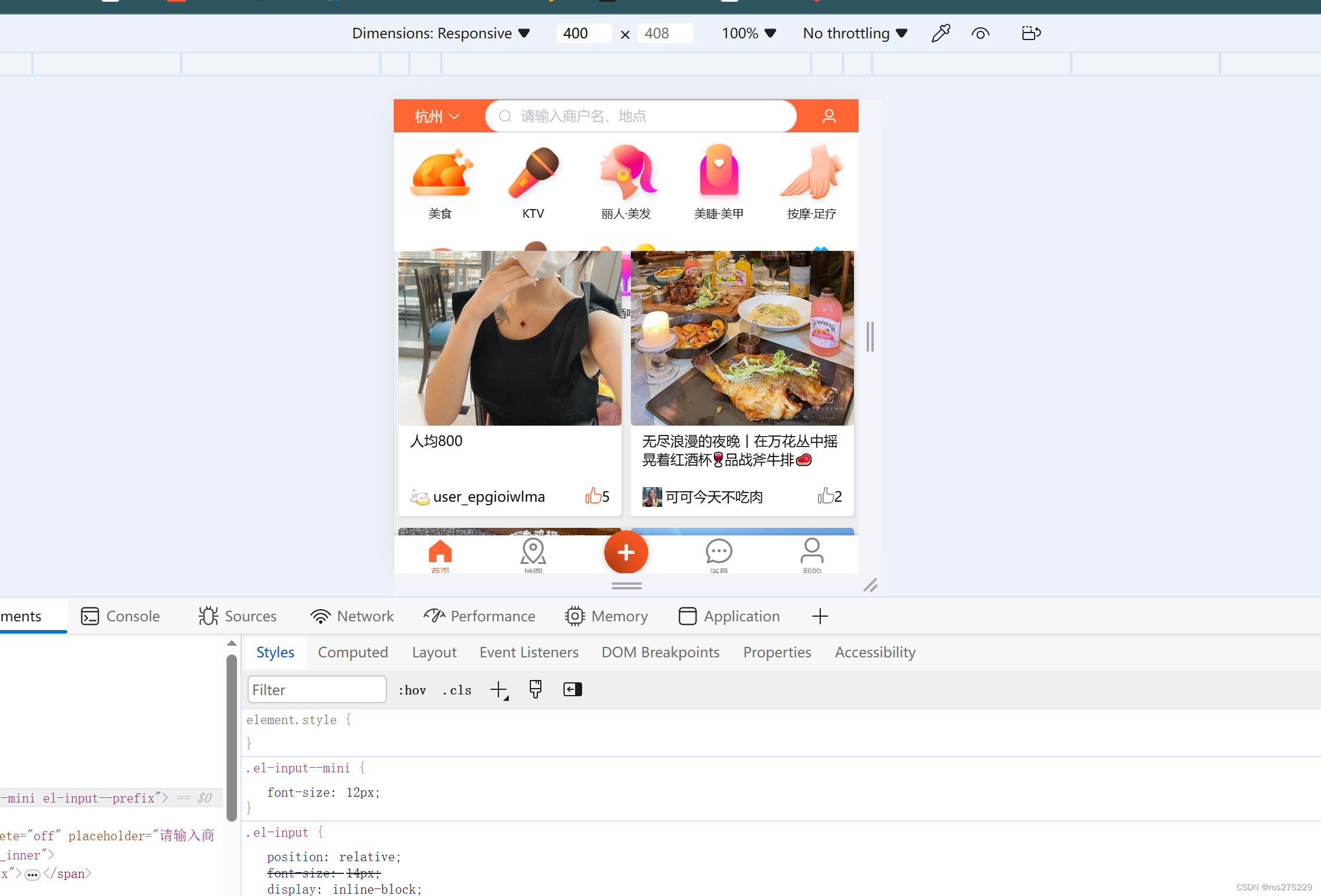The image size is (1321, 896).
Task: Like the 人均800 post via its thumbs-up
Action: pos(593,496)
